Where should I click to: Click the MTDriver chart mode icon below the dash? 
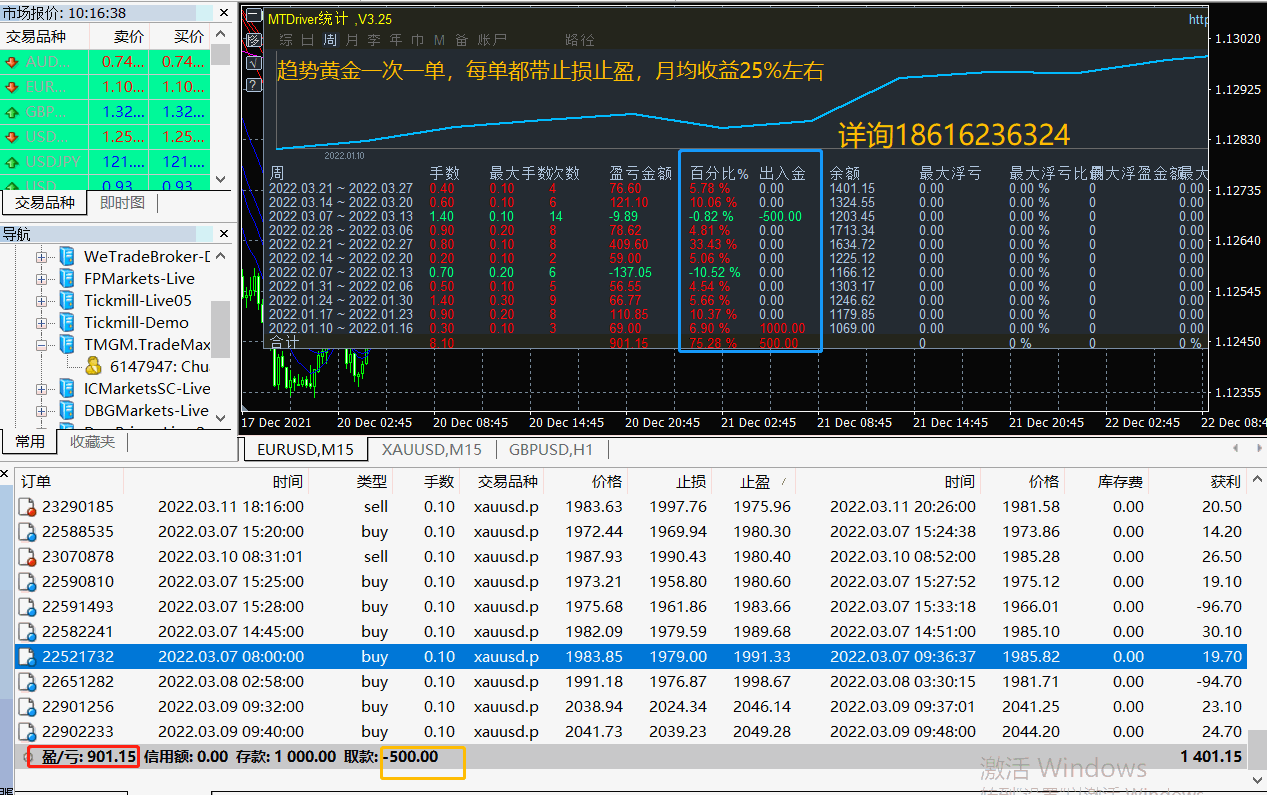click(253, 40)
